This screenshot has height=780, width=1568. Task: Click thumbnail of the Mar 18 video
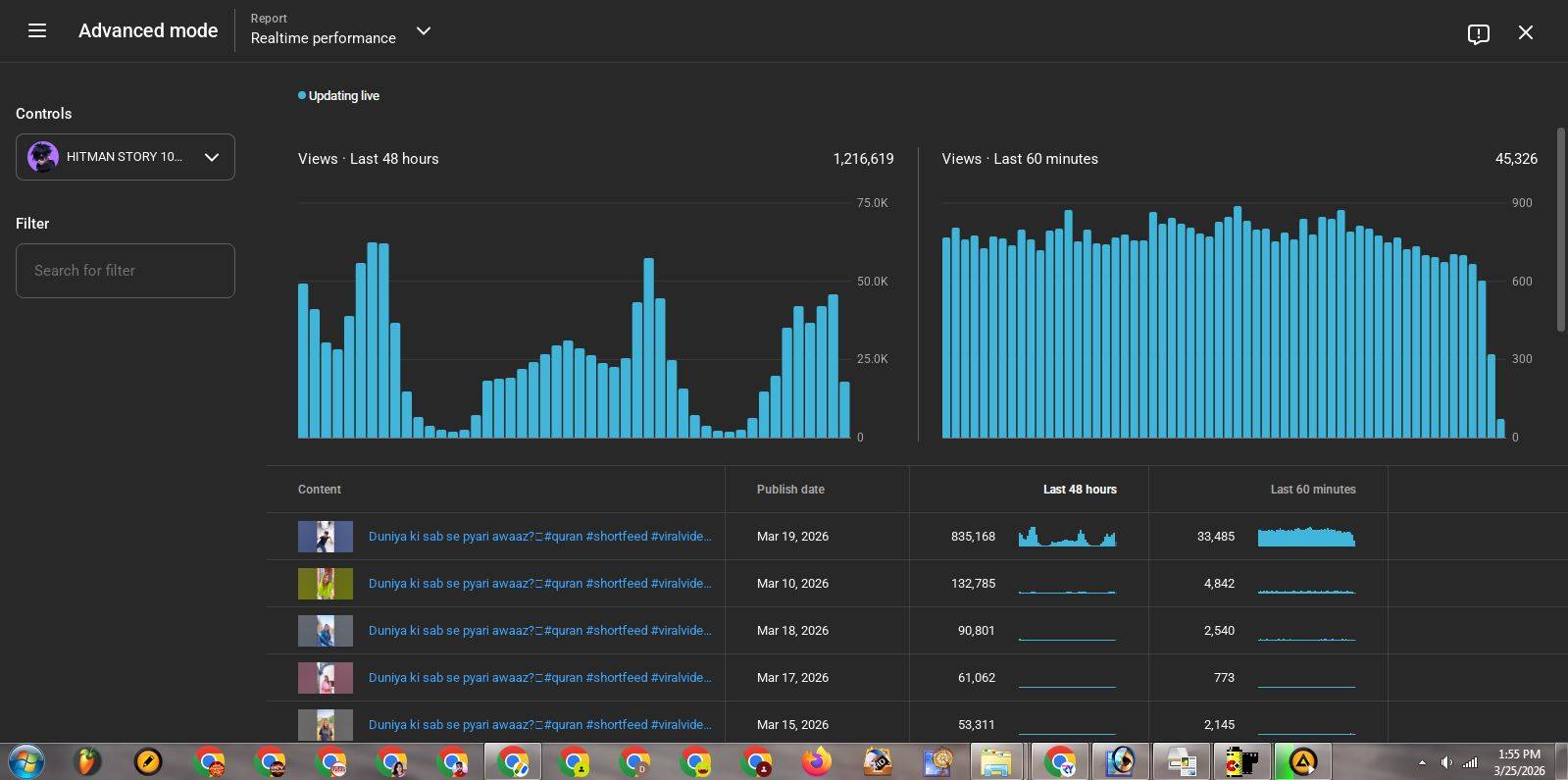click(325, 631)
